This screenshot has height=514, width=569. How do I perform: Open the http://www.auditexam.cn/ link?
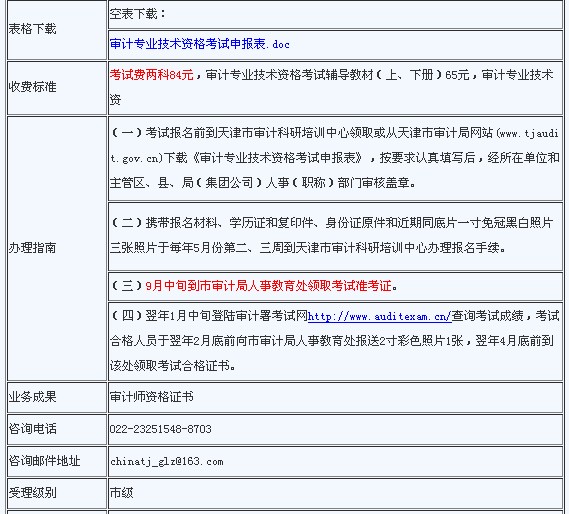tap(380, 317)
